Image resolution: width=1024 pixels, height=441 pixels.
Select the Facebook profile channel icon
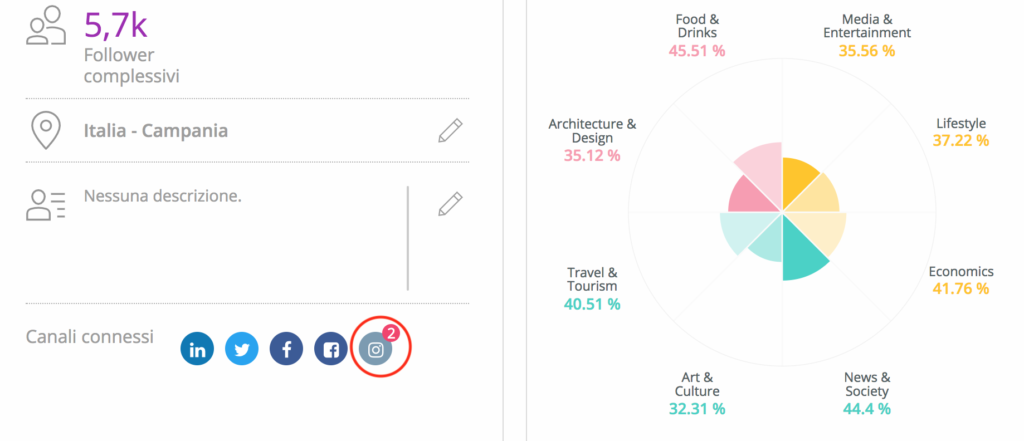286,349
